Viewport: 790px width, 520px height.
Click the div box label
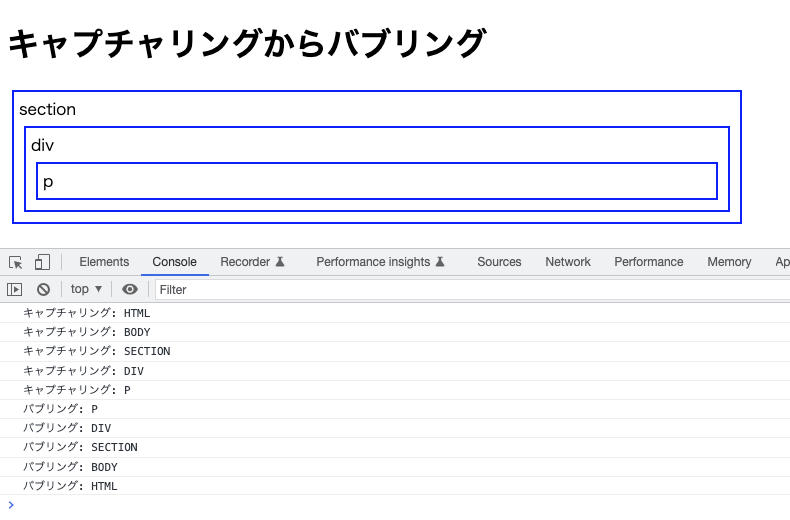42,146
